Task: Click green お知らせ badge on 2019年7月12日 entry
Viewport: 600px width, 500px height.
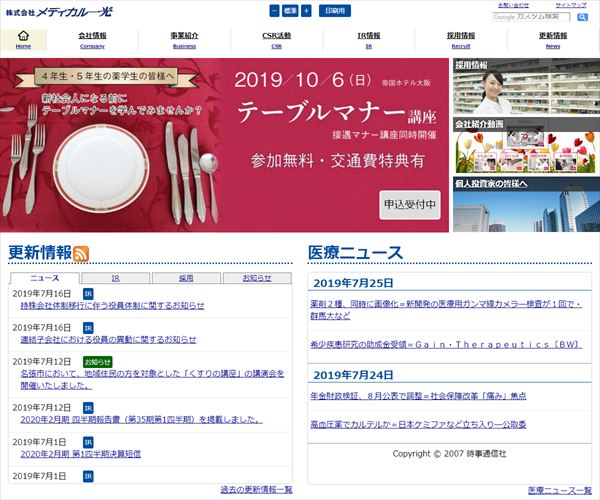Action: pyautogui.click(x=98, y=362)
